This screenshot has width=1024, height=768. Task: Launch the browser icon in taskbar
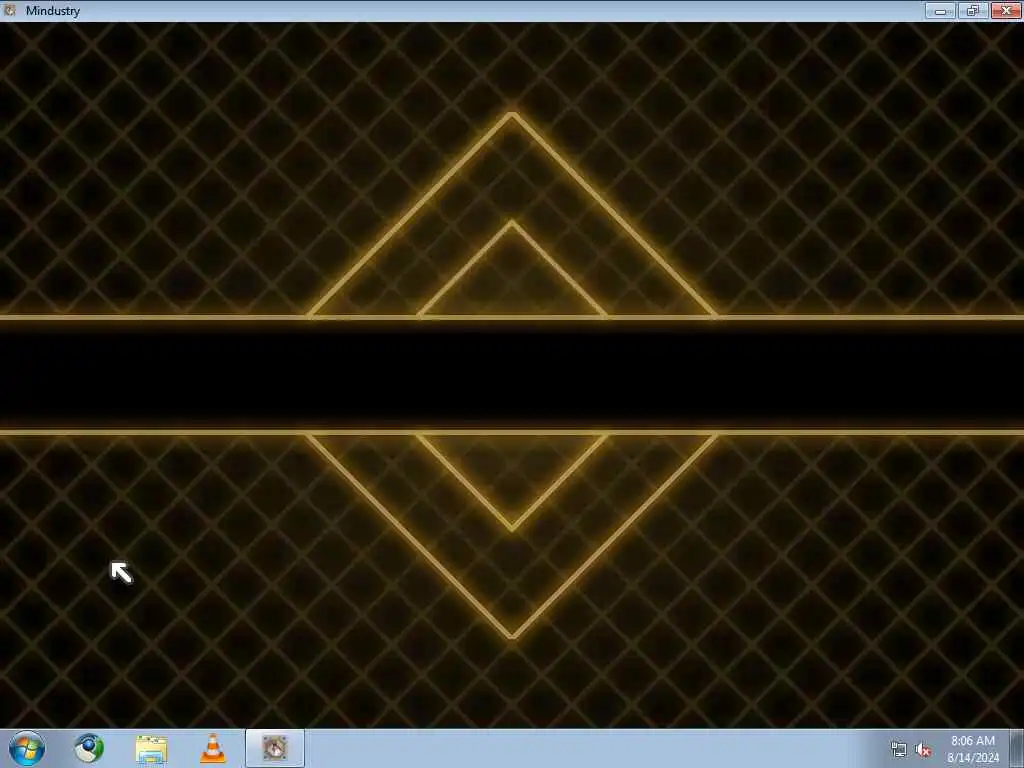(89, 748)
